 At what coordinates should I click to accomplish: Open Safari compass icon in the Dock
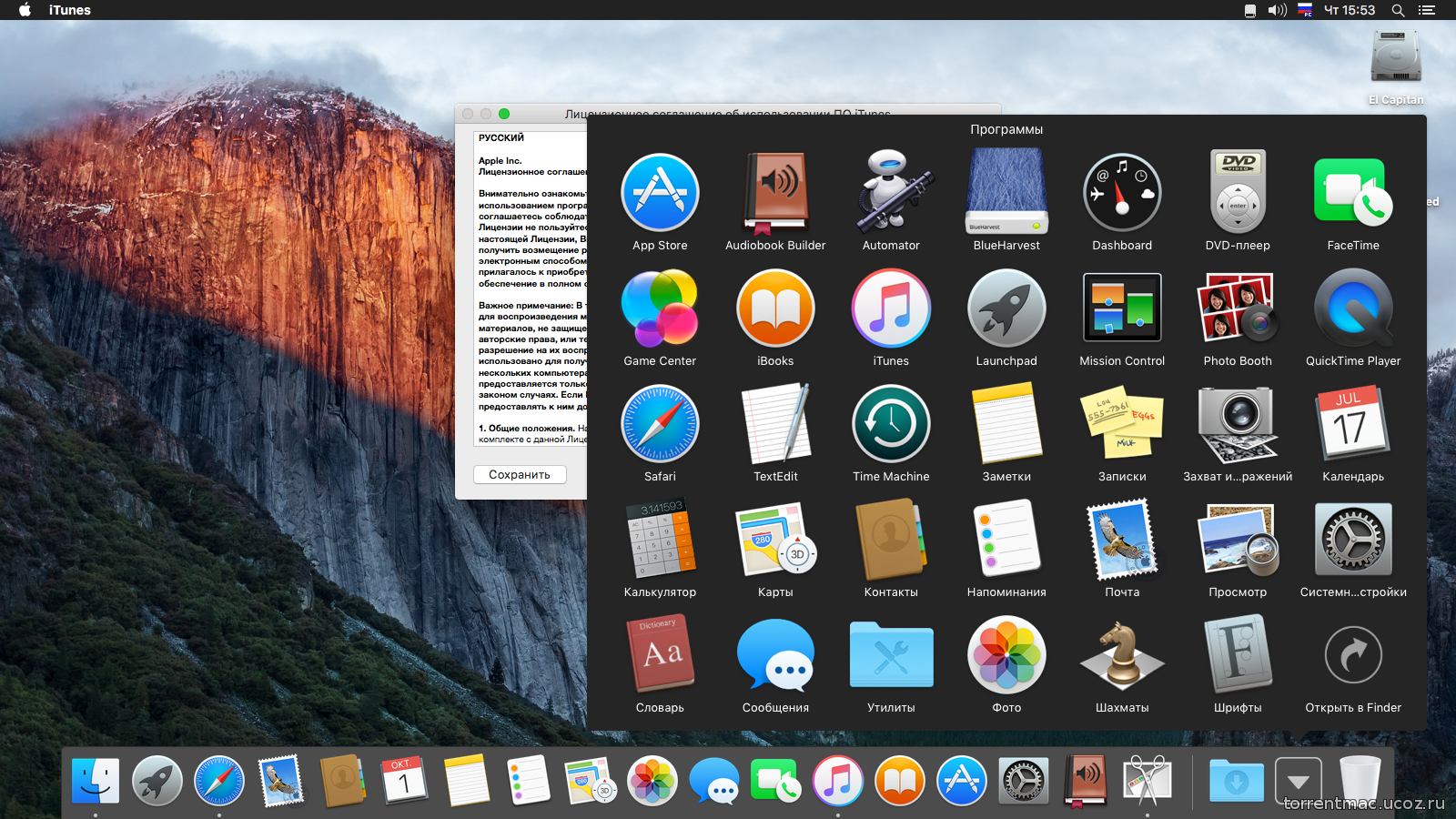[x=219, y=781]
